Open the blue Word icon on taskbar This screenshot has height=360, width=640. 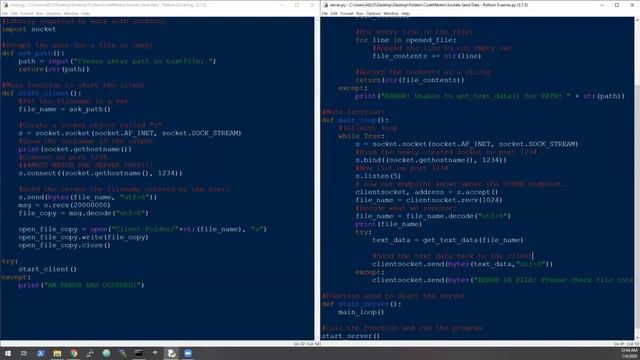[41, 353]
